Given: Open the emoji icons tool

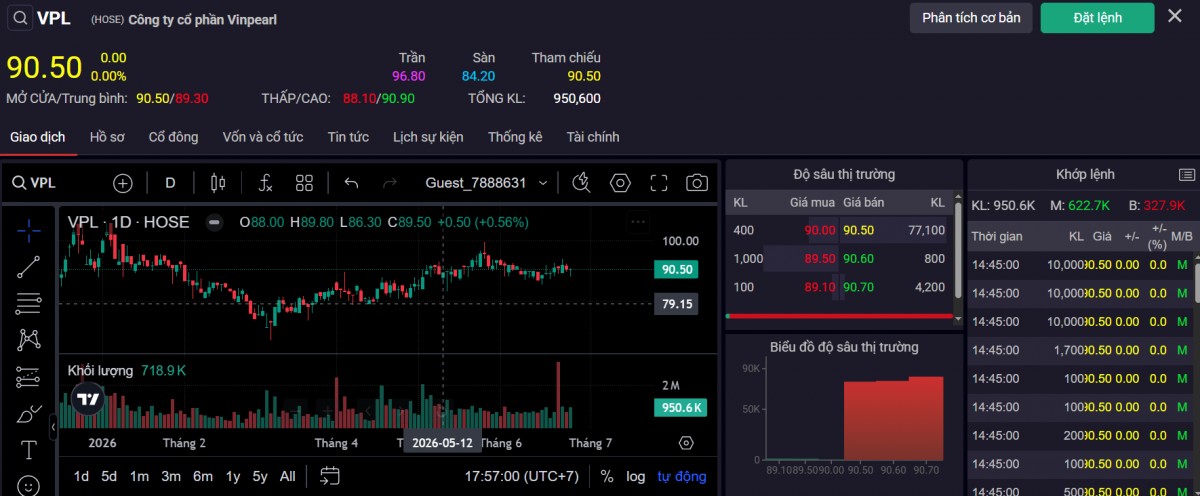Looking at the screenshot, I should tap(29, 485).
